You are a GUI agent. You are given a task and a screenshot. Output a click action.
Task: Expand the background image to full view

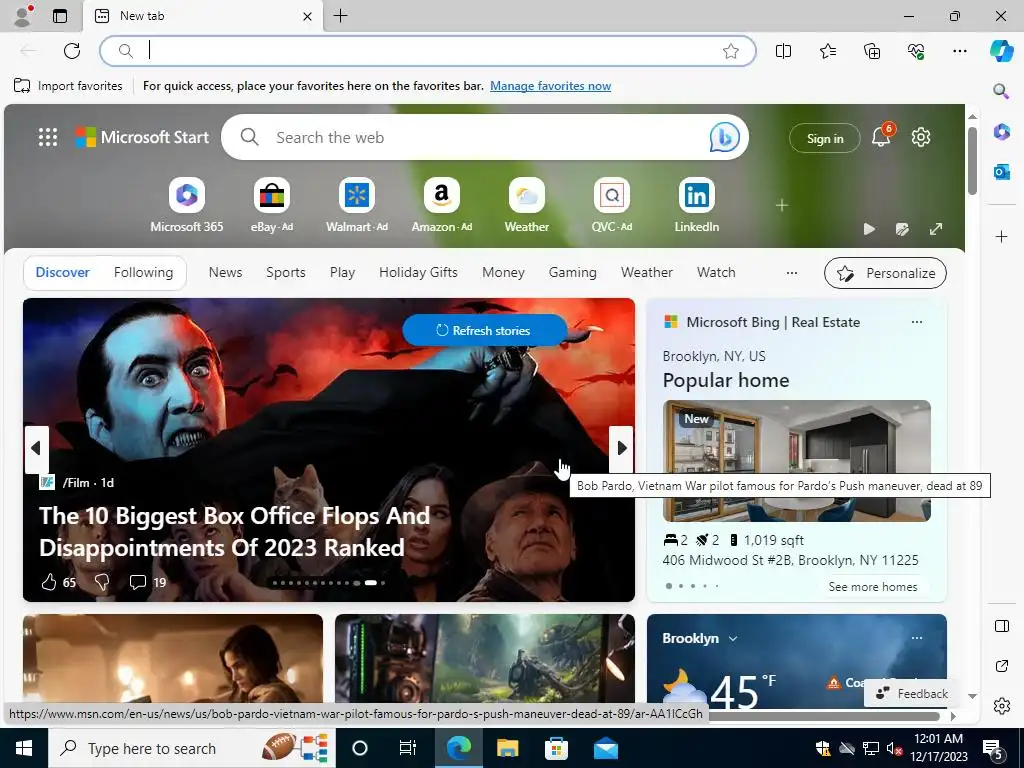coord(936,229)
